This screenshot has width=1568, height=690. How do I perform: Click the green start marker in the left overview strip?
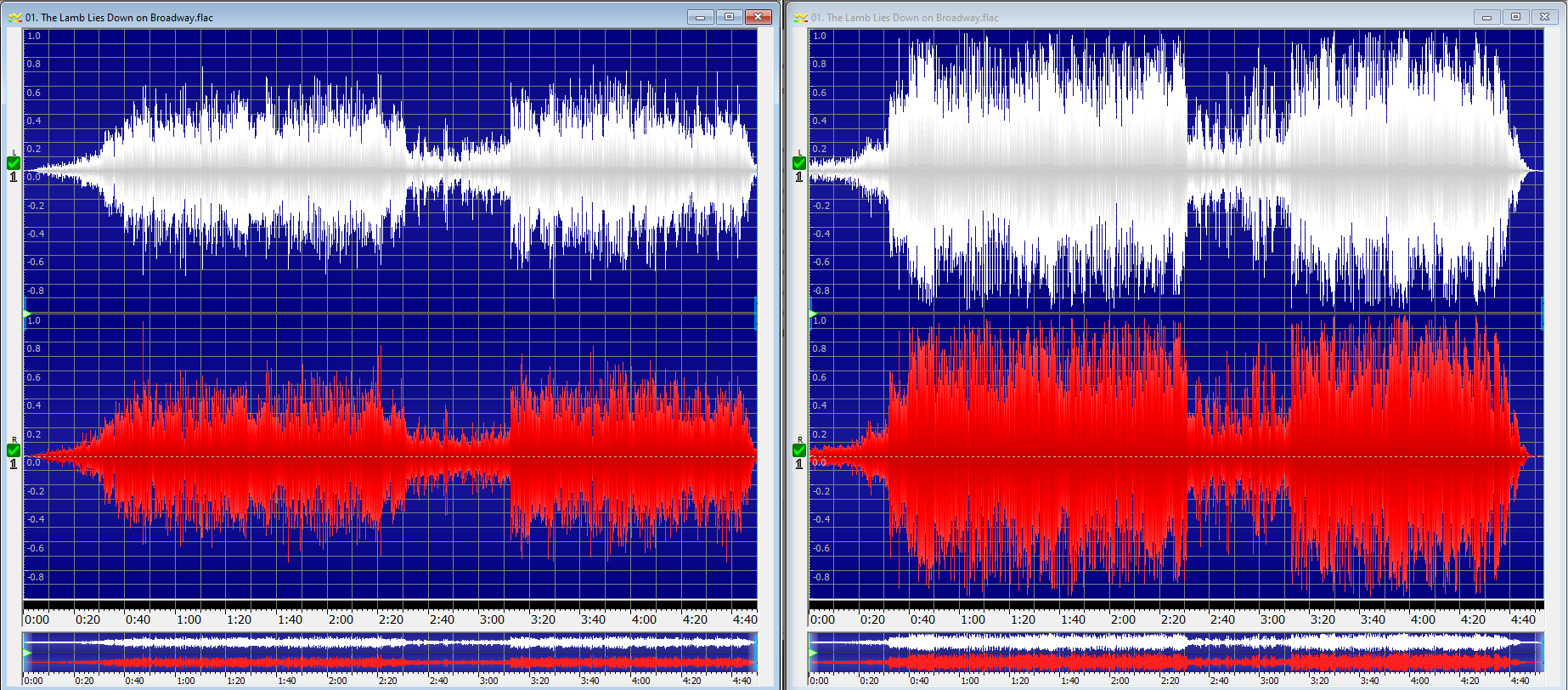click(x=27, y=653)
